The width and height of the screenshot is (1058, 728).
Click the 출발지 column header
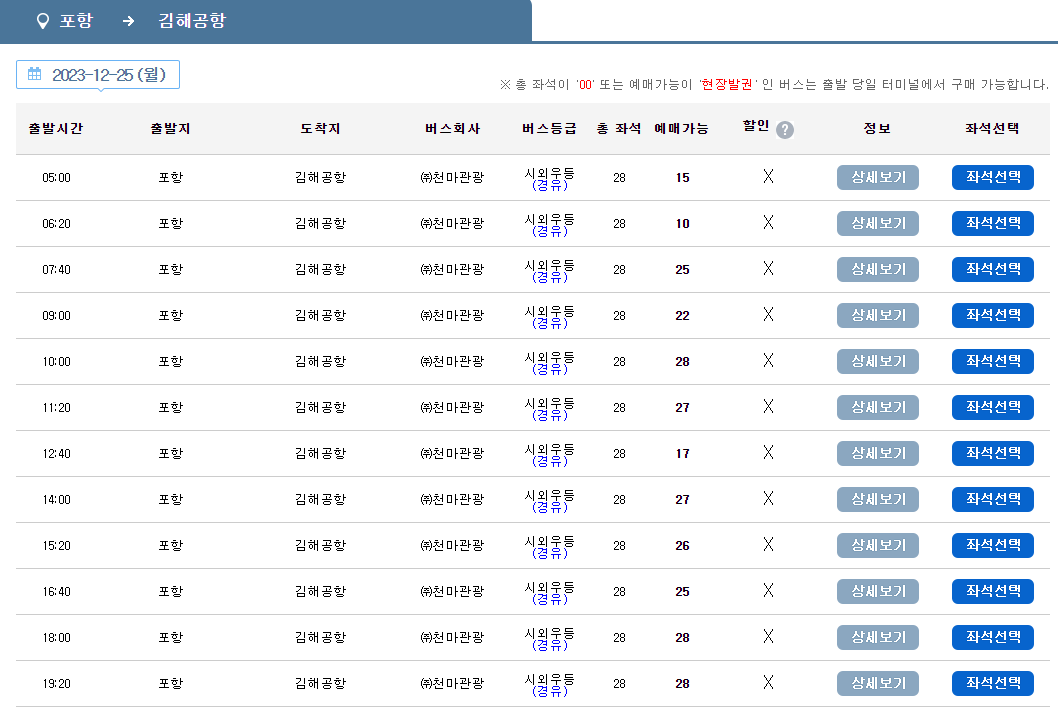(x=170, y=128)
